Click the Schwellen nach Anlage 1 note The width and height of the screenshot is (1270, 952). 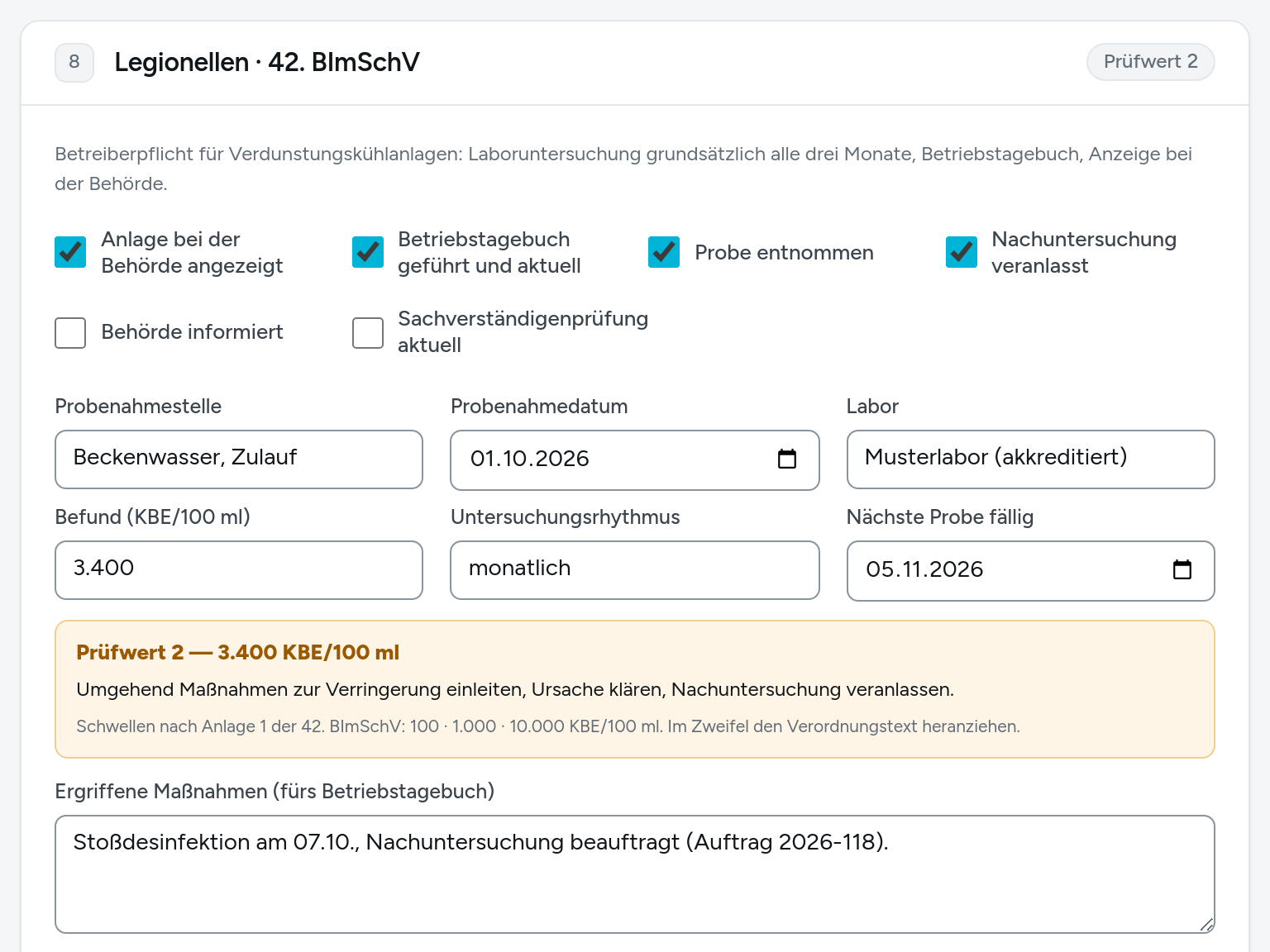click(548, 726)
